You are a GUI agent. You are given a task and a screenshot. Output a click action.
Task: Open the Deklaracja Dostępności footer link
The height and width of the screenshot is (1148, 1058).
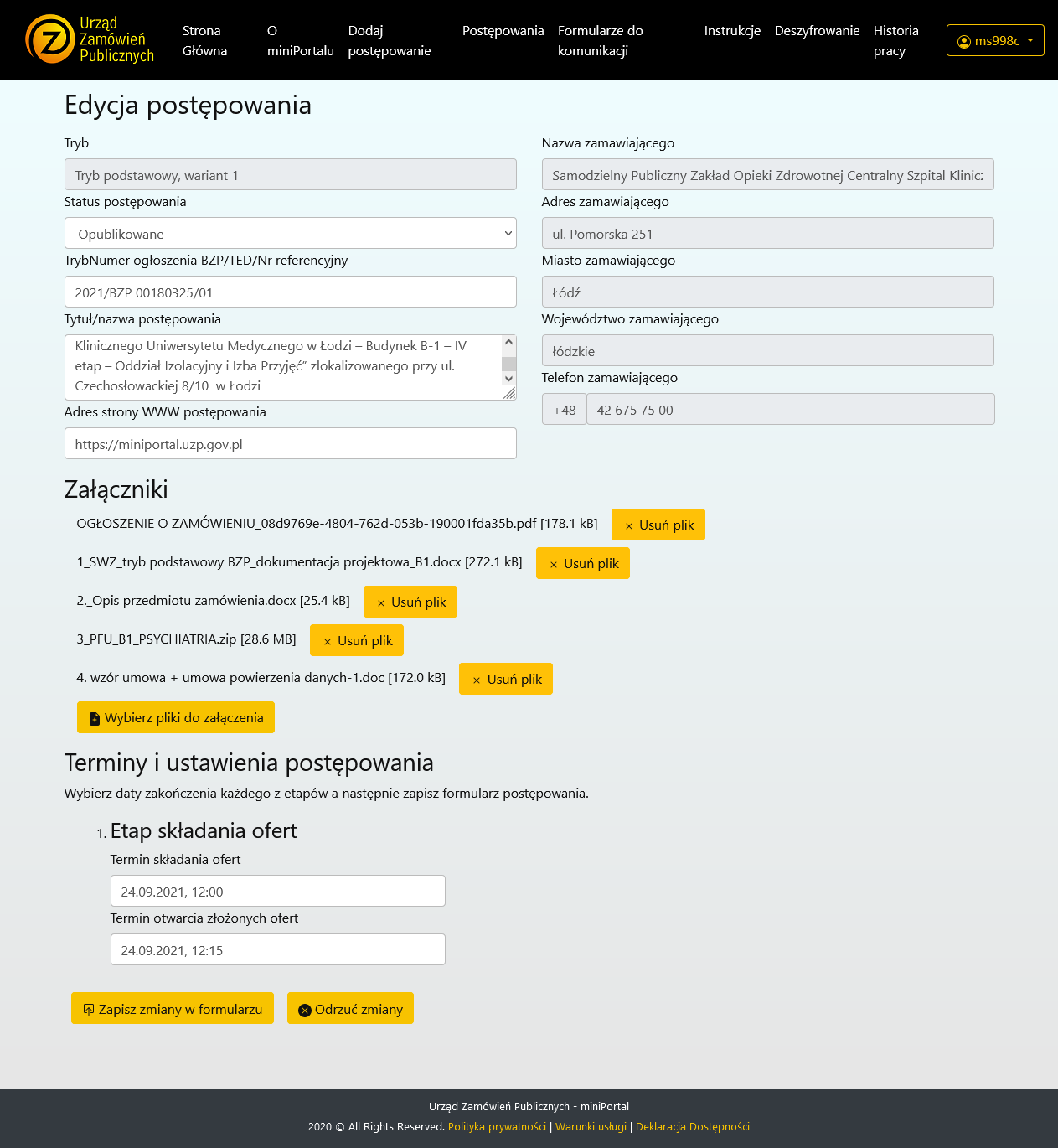click(692, 1126)
